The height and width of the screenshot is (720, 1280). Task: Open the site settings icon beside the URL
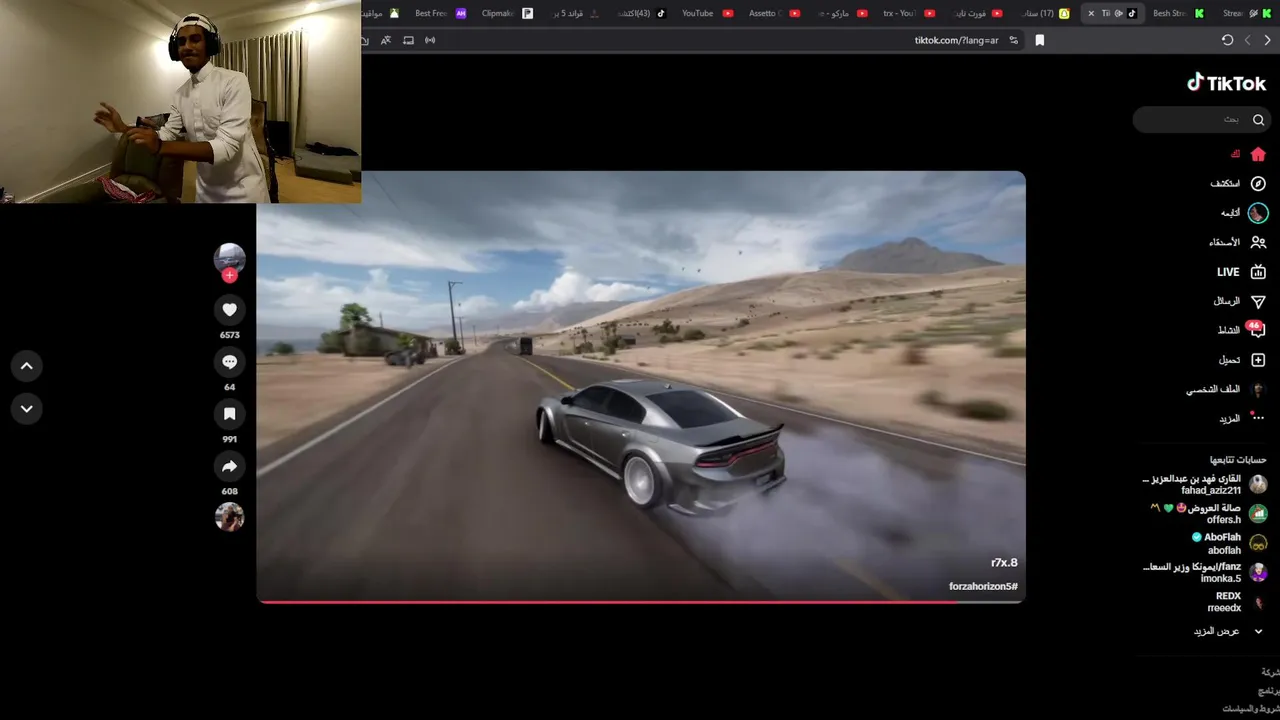point(1014,40)
